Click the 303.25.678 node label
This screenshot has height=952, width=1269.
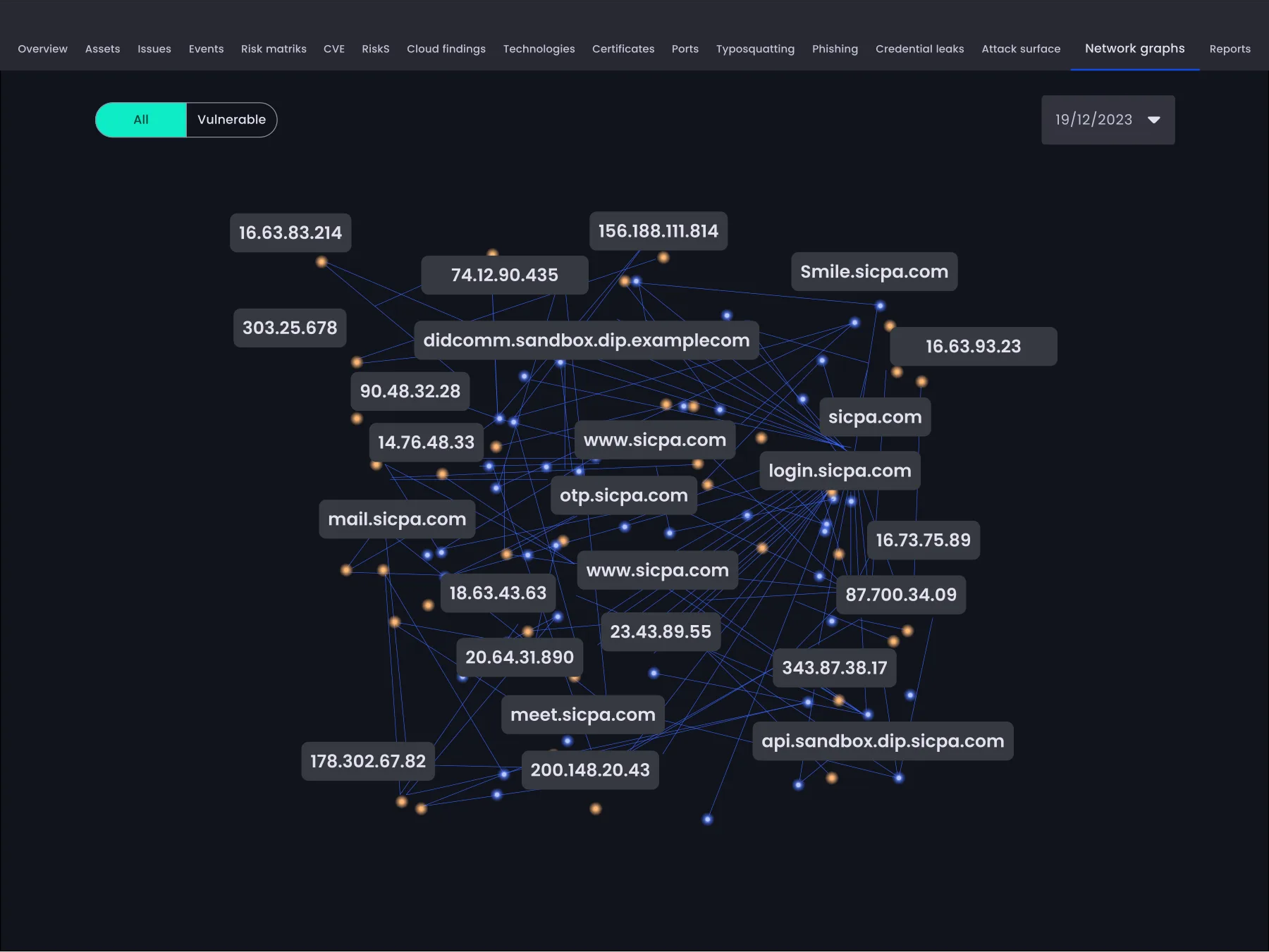290,328
